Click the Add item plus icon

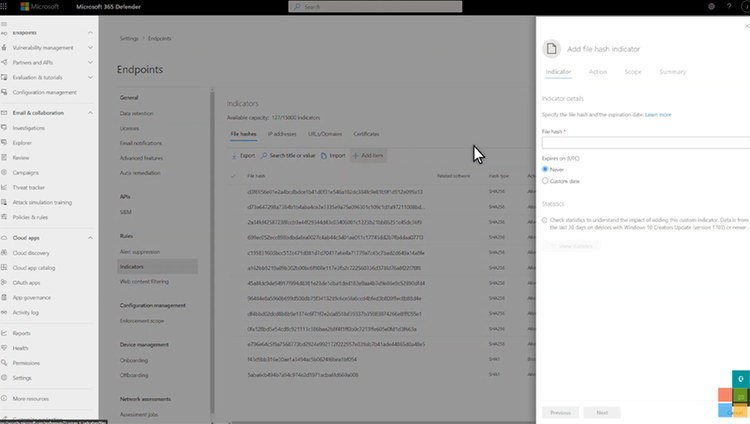coord(355,156)
